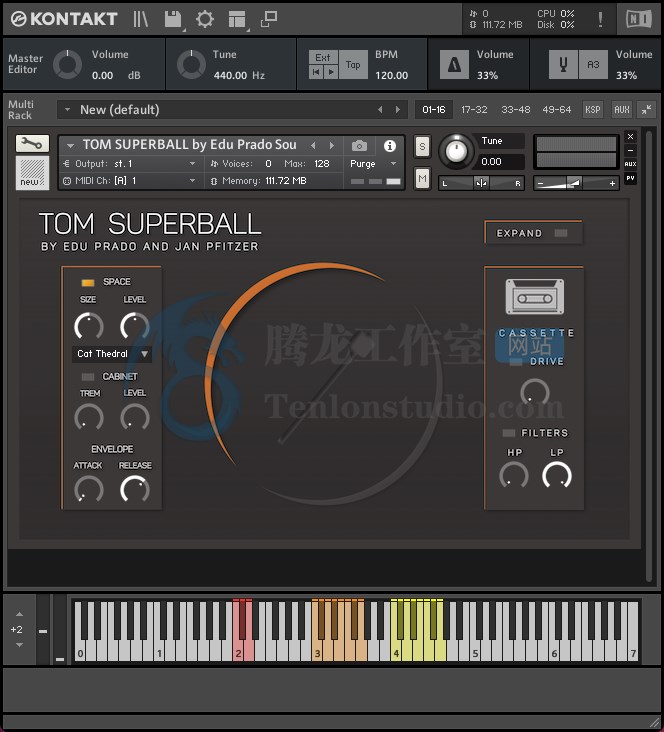Select the 49-64 rack page tab
This screenshot has width=664, height=732.
click(557, 110)
